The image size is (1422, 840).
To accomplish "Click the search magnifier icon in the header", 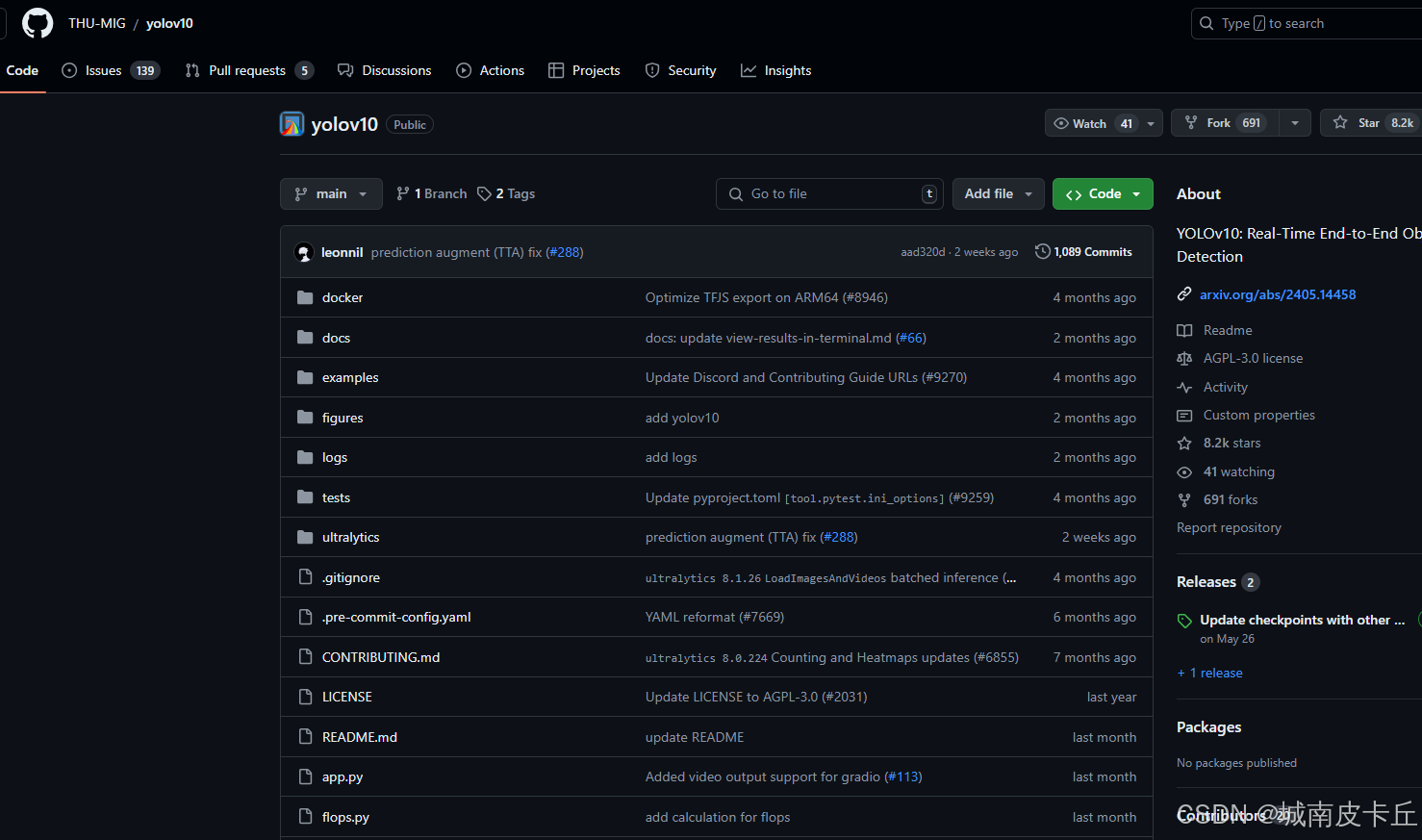I will pos(1206,23).
